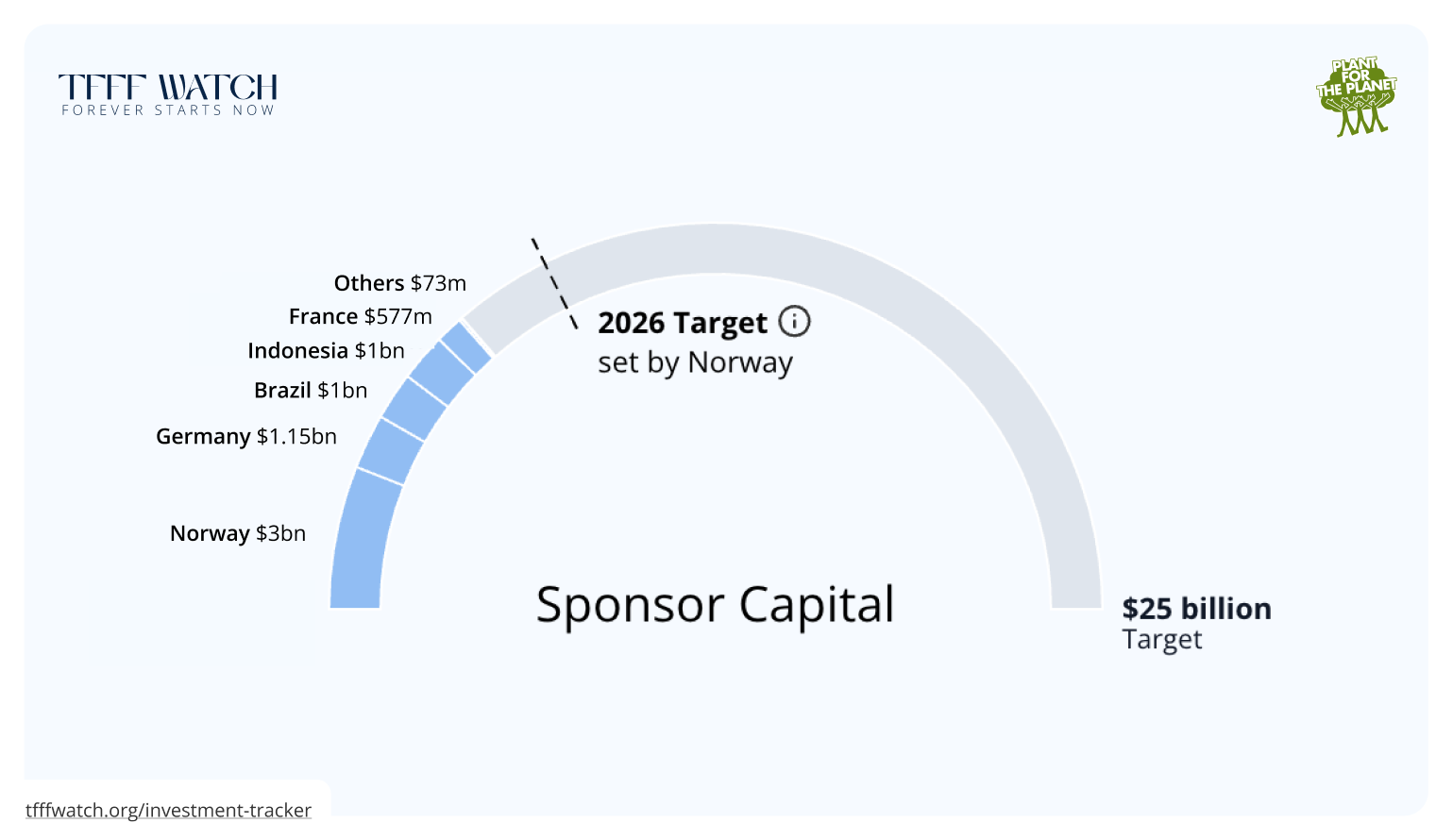Open the tfffwatch.org/investment-tracker link
This screenshot has width=1453, height=840.
168,810
